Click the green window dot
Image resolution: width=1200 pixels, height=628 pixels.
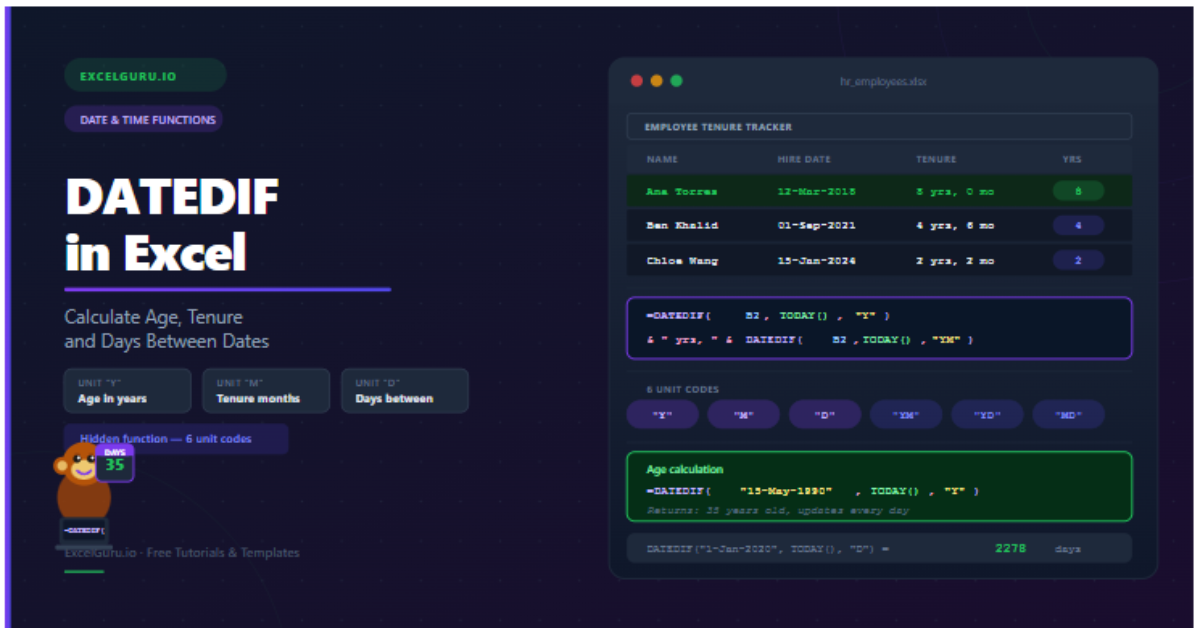676,81
